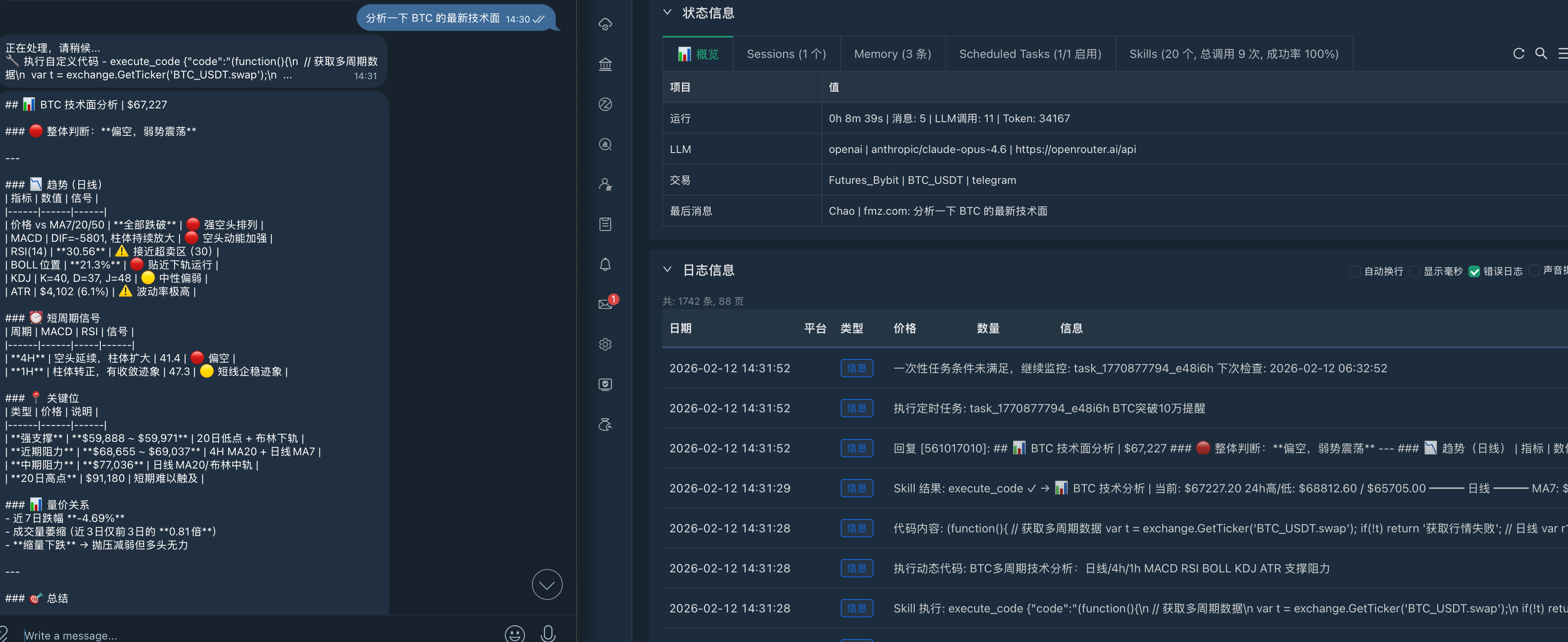Click the bank building sidebar icon

(604, 64)
